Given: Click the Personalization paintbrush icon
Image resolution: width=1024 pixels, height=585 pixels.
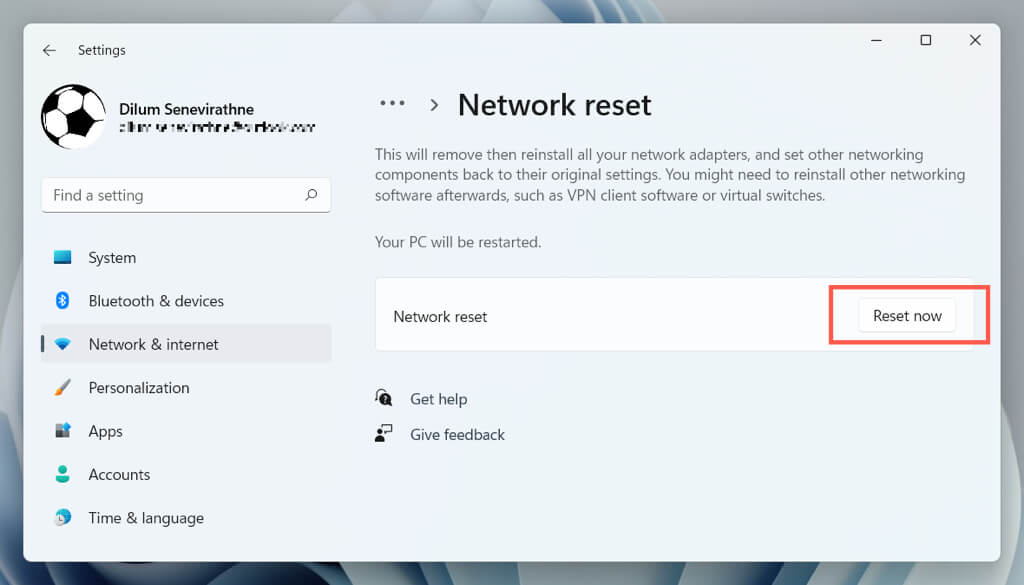Looking at the screenshot, I should click(x=63, y=387).
